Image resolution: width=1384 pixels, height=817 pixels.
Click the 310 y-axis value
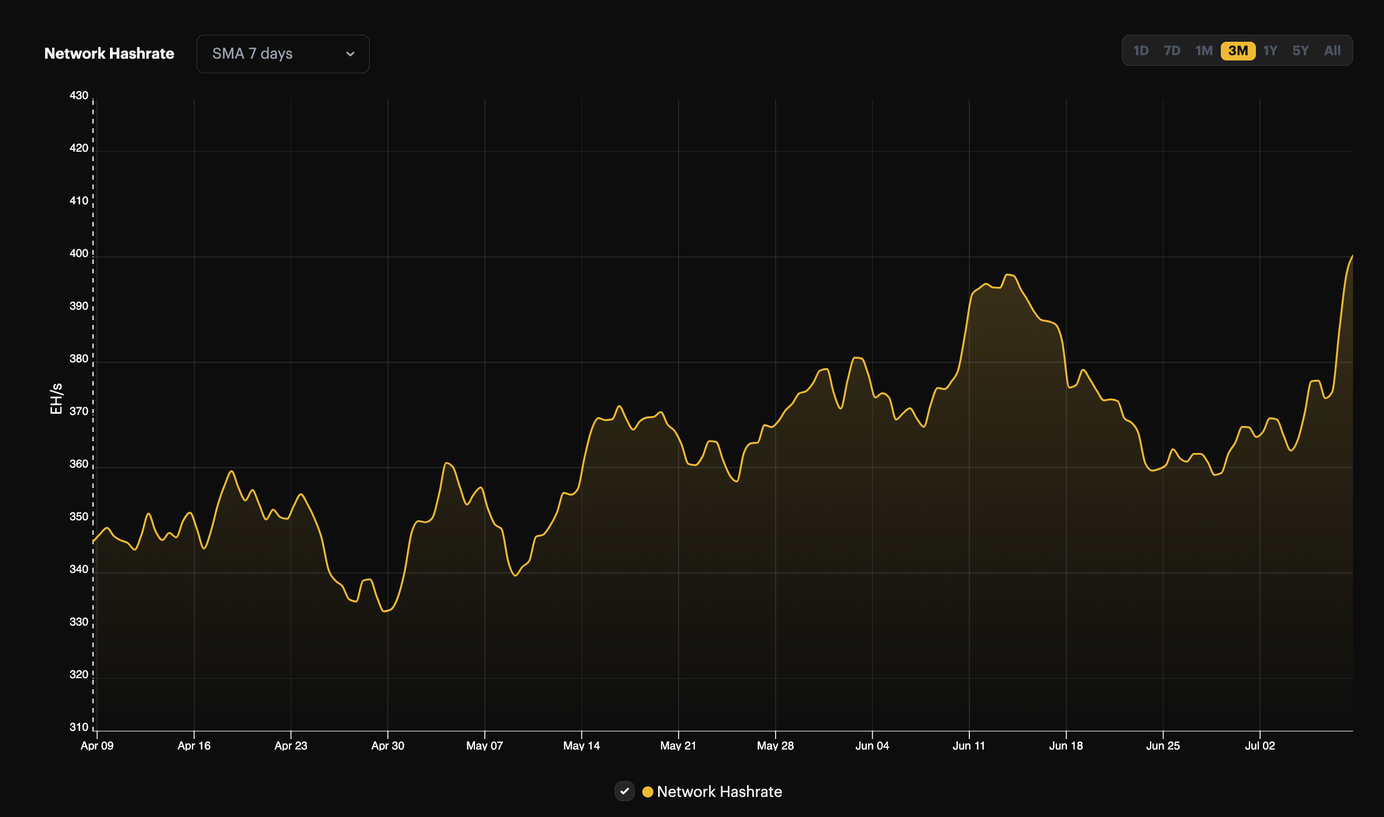pos(78,728)
